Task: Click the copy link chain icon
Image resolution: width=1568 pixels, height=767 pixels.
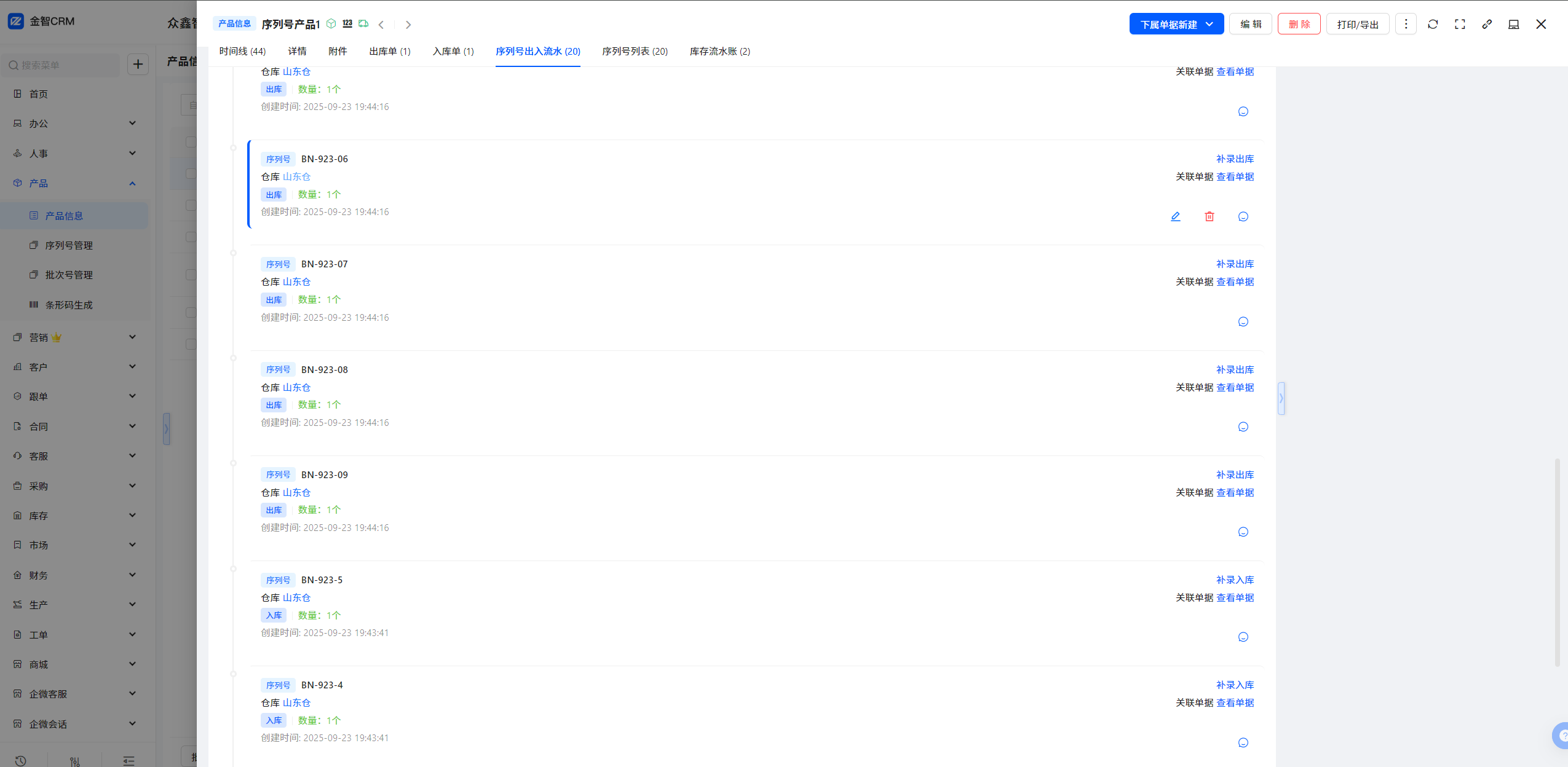Action: click(1487, 25)
